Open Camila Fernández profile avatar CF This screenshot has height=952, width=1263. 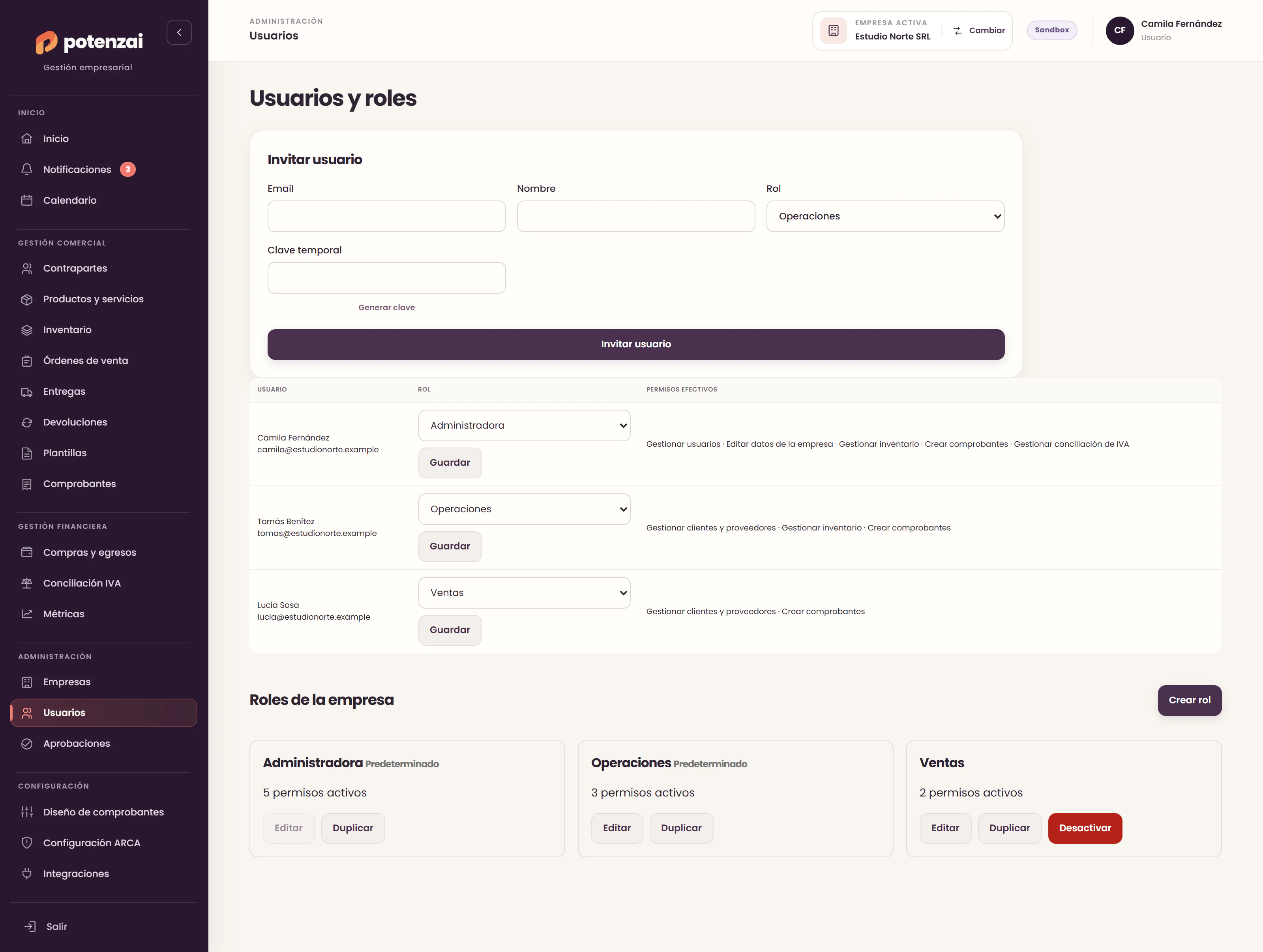[1120, 31]
